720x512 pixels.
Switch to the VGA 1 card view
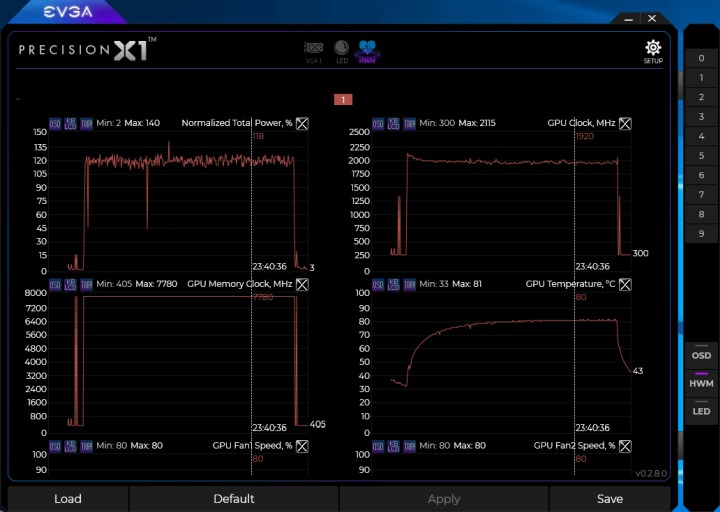(314, 52)
